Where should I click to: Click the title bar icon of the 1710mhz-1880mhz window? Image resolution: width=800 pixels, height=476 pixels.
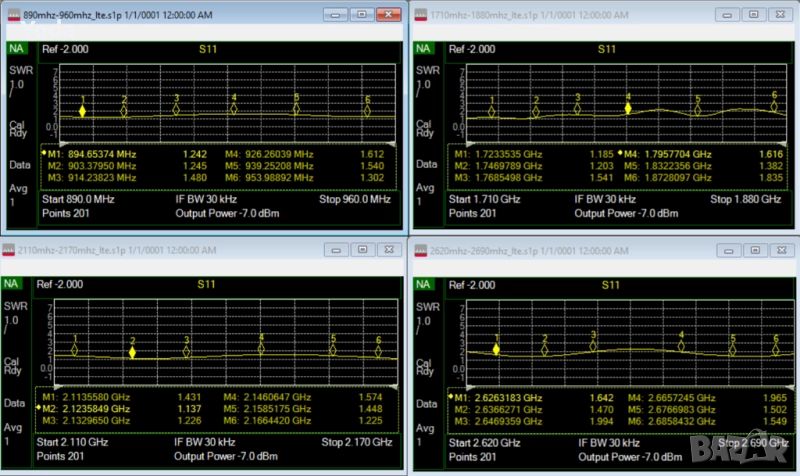[x=421, y=17]
